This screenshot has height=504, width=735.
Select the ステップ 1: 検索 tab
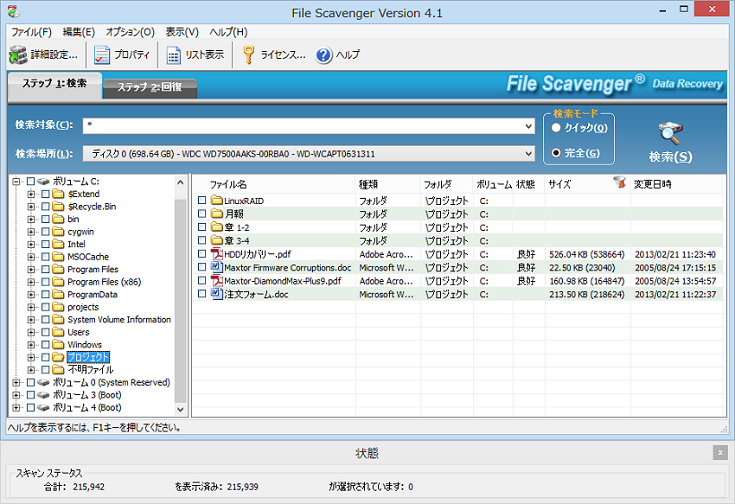(55, 83)
